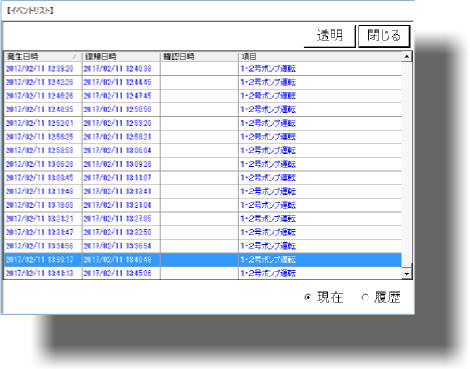Select the occurrence time 13:11:49 cell

(43, 192)
